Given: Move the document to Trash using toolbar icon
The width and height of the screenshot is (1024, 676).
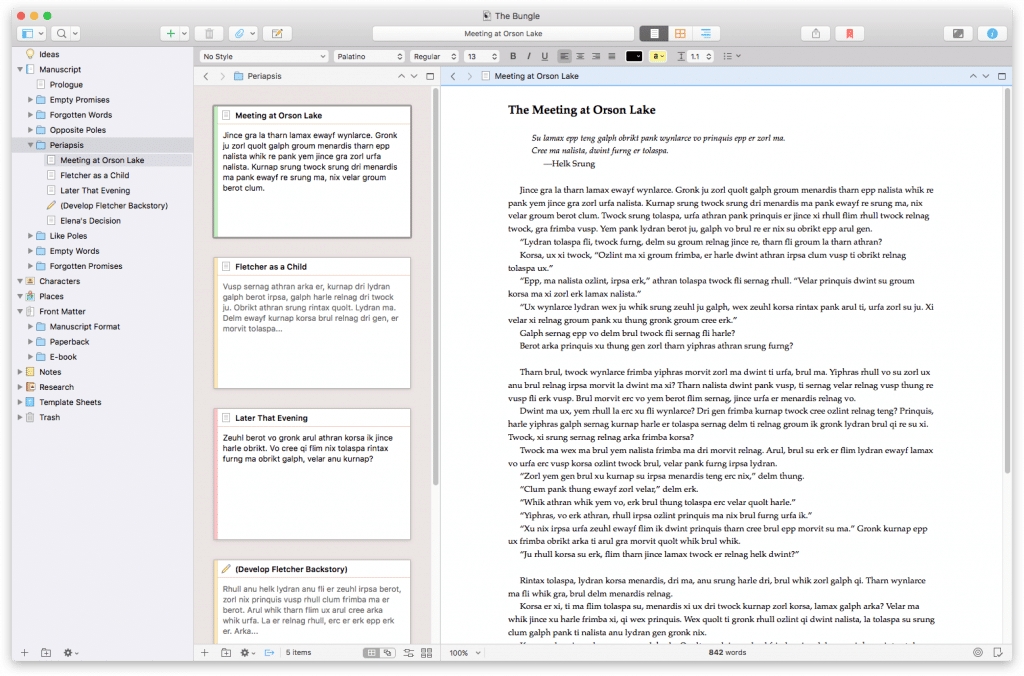Looking at the screenshot, I should tap(208, 33).
